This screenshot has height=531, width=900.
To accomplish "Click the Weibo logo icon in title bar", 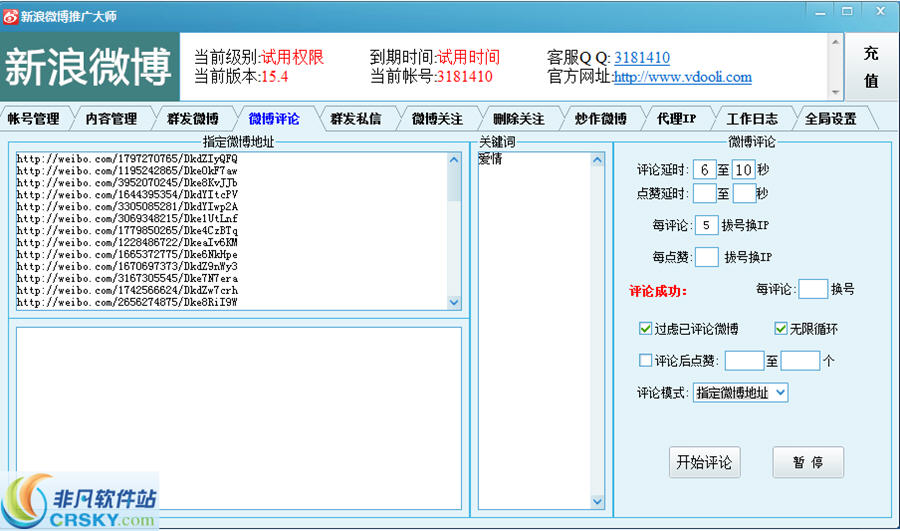I will tap(10, 16).
